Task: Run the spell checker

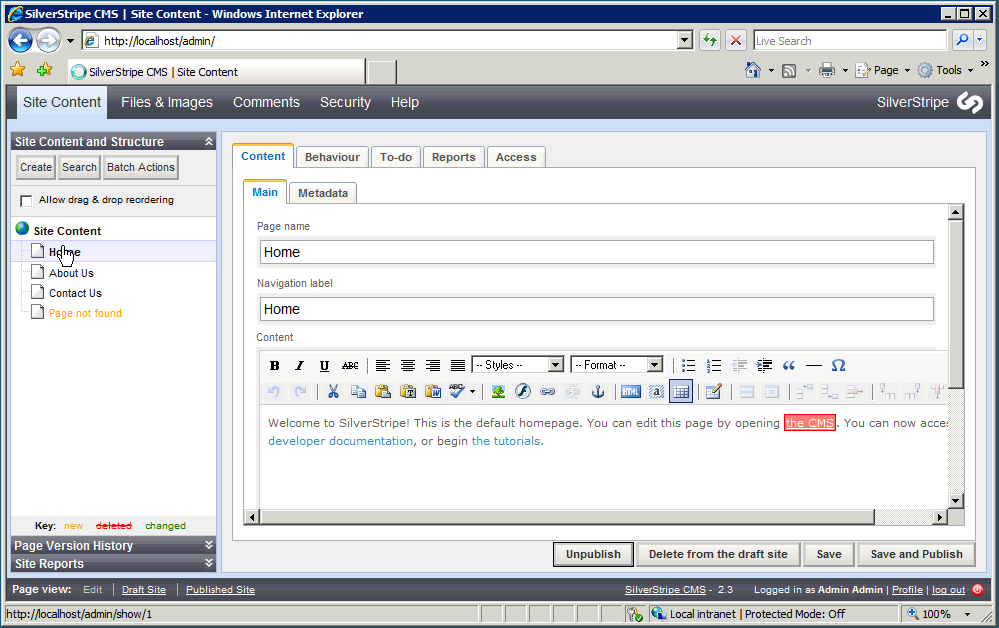Action: pos(457,392)
